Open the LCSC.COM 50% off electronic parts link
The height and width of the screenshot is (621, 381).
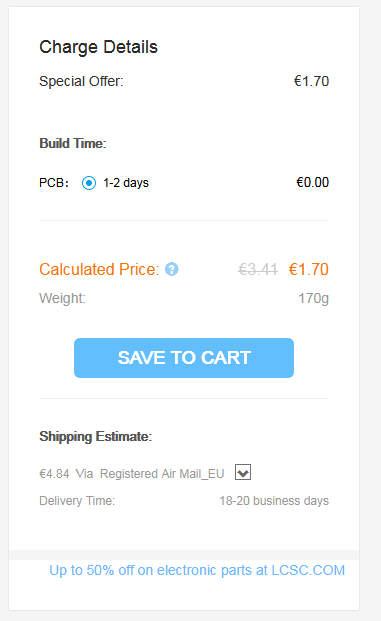click(197, 570)
